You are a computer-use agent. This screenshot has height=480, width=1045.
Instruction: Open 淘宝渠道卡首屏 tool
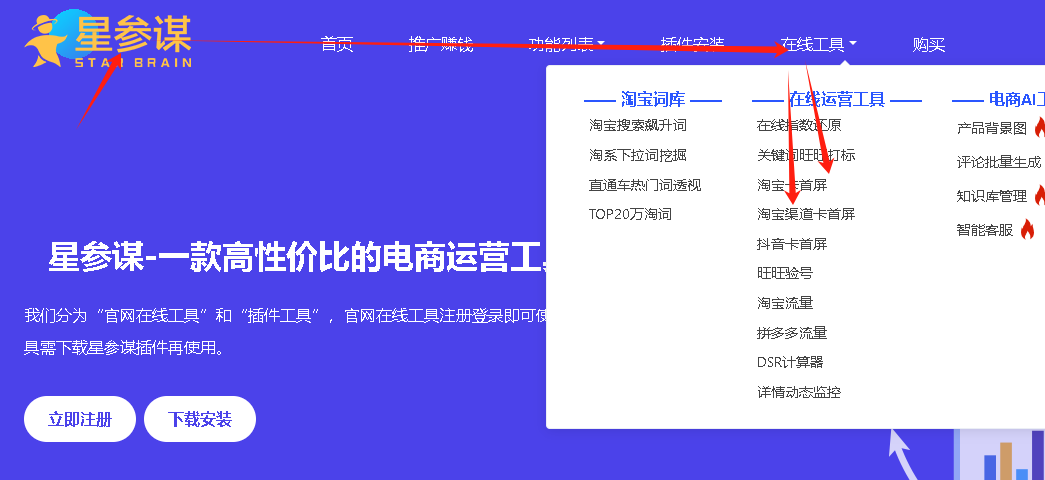[x=806, y=214]
